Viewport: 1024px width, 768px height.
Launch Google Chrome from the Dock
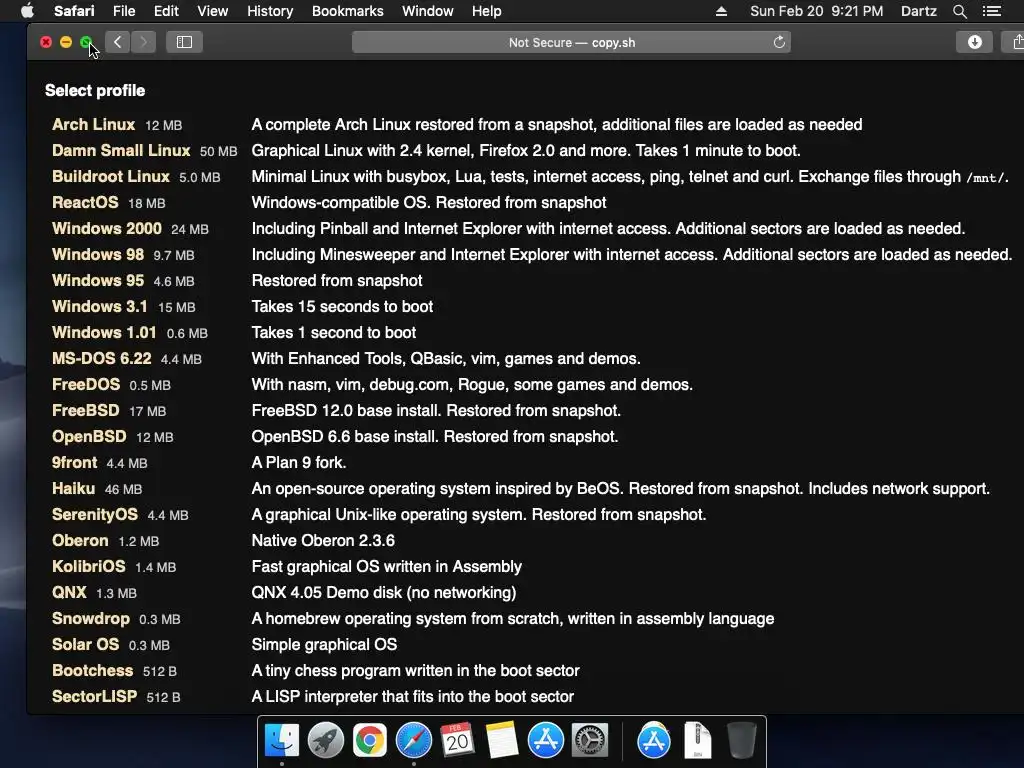point(370,741)
